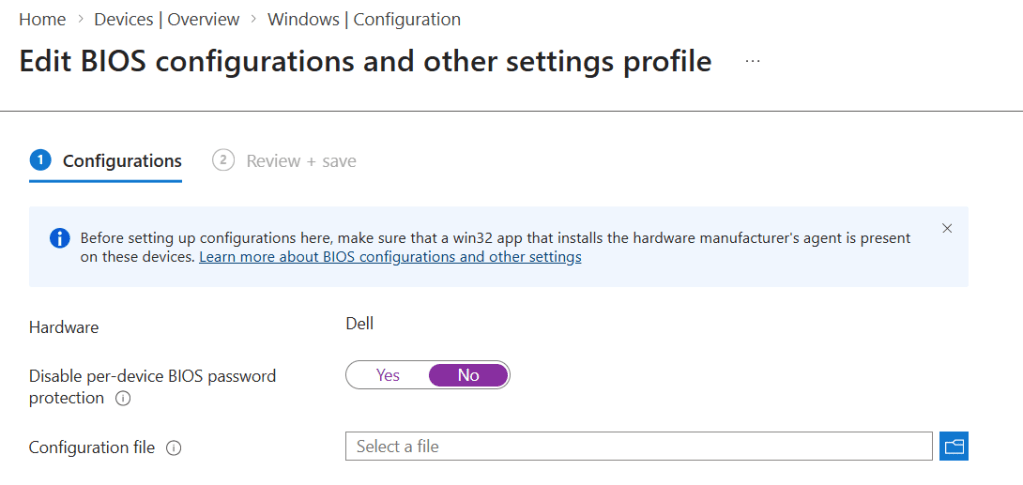The width and height of the screenshot is (1023, 485).
Task: Click info icon next to Configuration file
Action: coord(173,448)
